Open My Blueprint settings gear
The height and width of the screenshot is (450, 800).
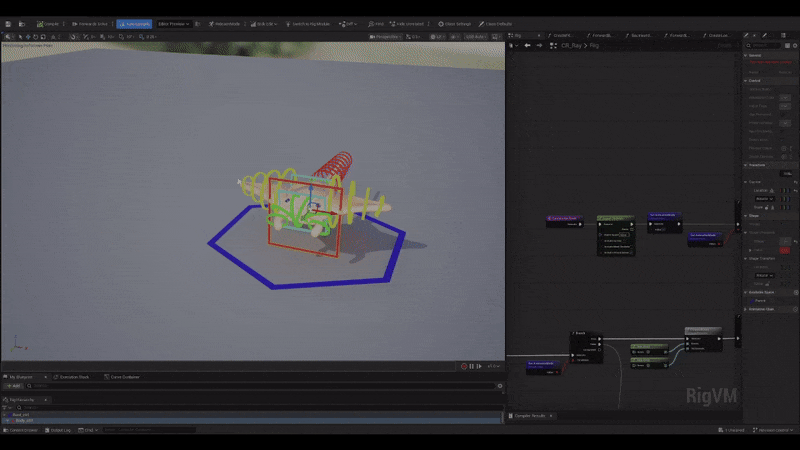500,386
